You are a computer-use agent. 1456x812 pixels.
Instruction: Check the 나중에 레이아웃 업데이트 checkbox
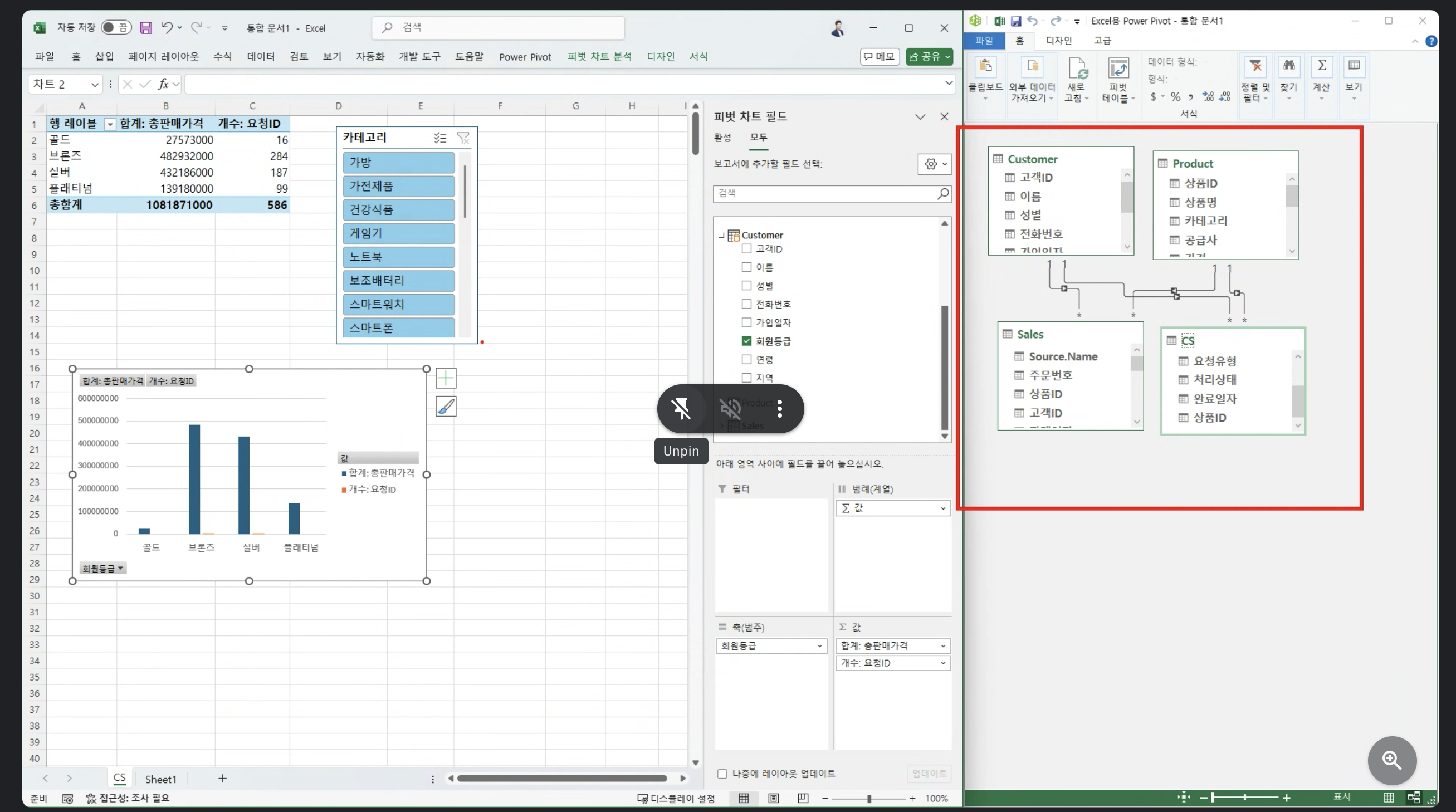(722, 774)
